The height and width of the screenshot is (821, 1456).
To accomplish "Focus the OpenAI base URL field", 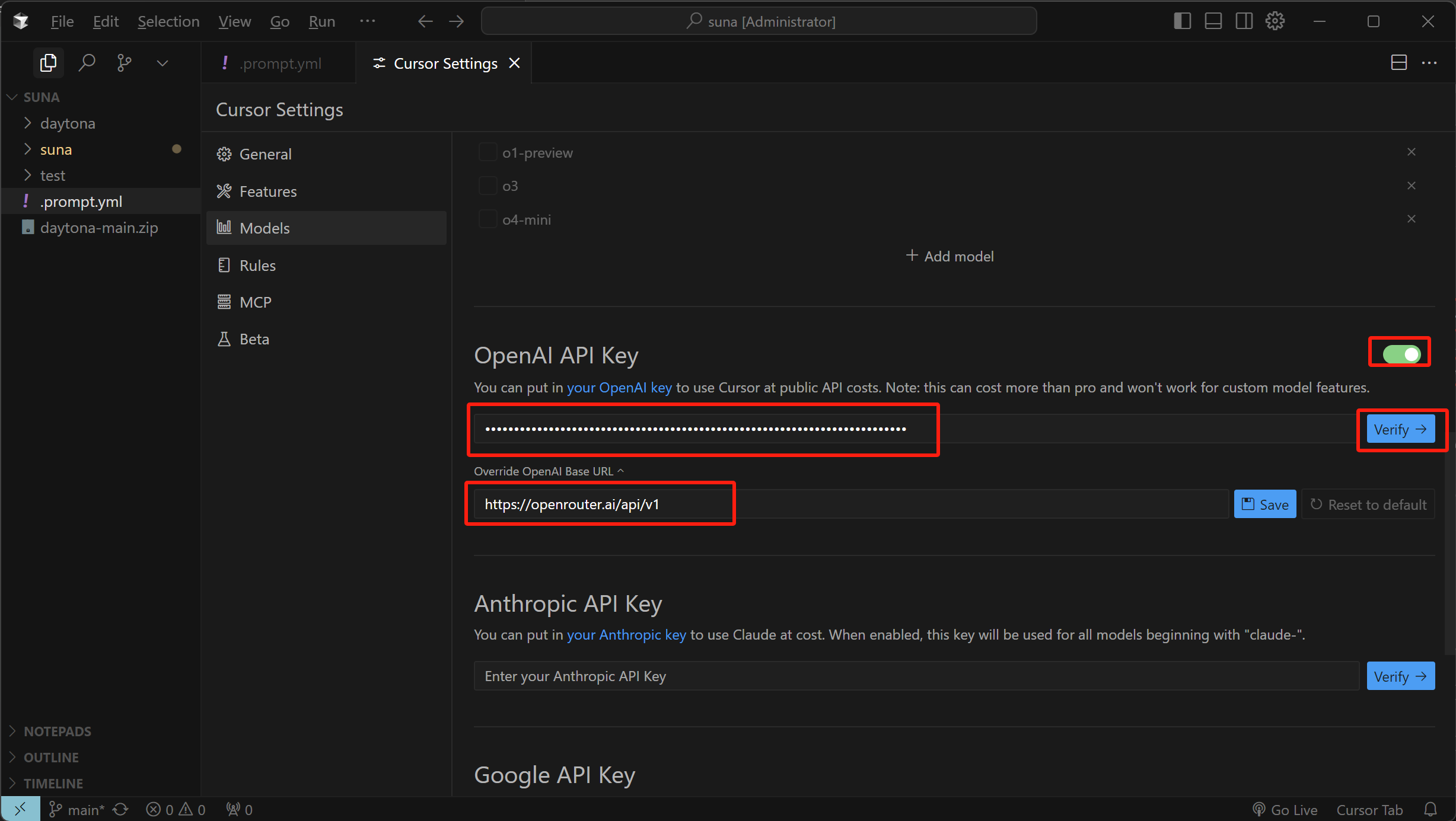I will [x=851, y=504].
